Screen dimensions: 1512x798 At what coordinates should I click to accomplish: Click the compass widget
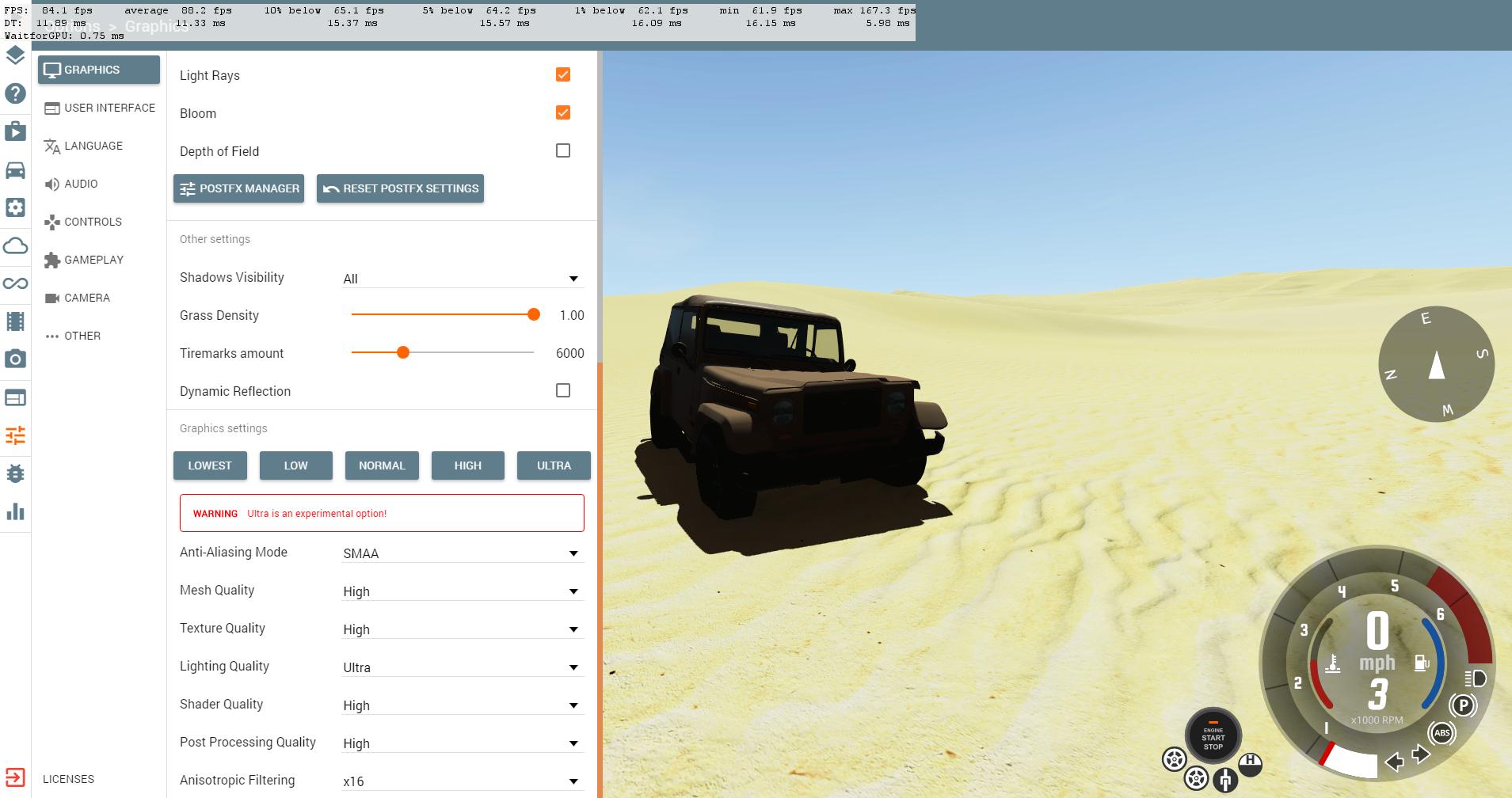[1436, 364]
